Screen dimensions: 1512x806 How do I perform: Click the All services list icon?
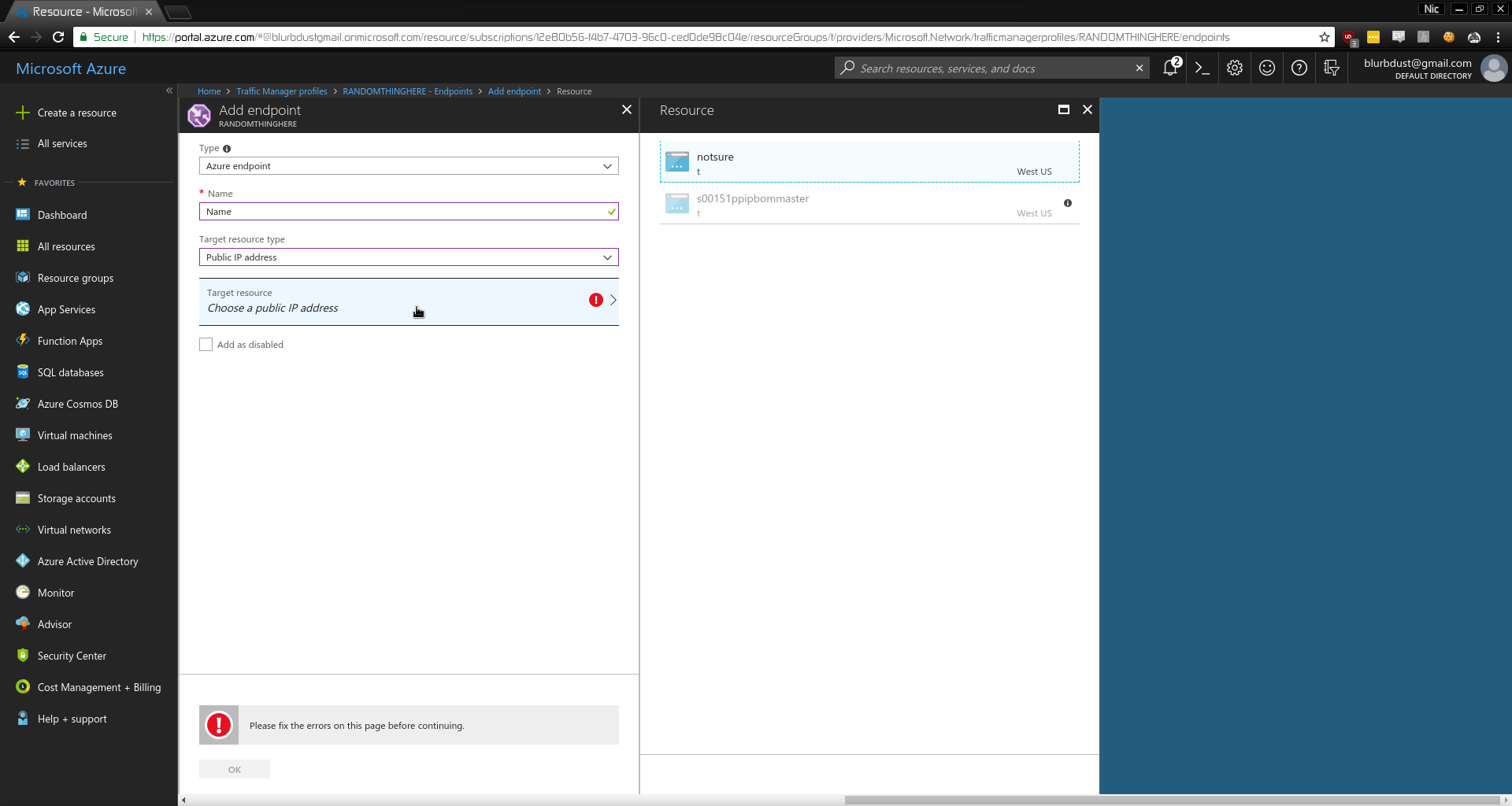point(23,144)
